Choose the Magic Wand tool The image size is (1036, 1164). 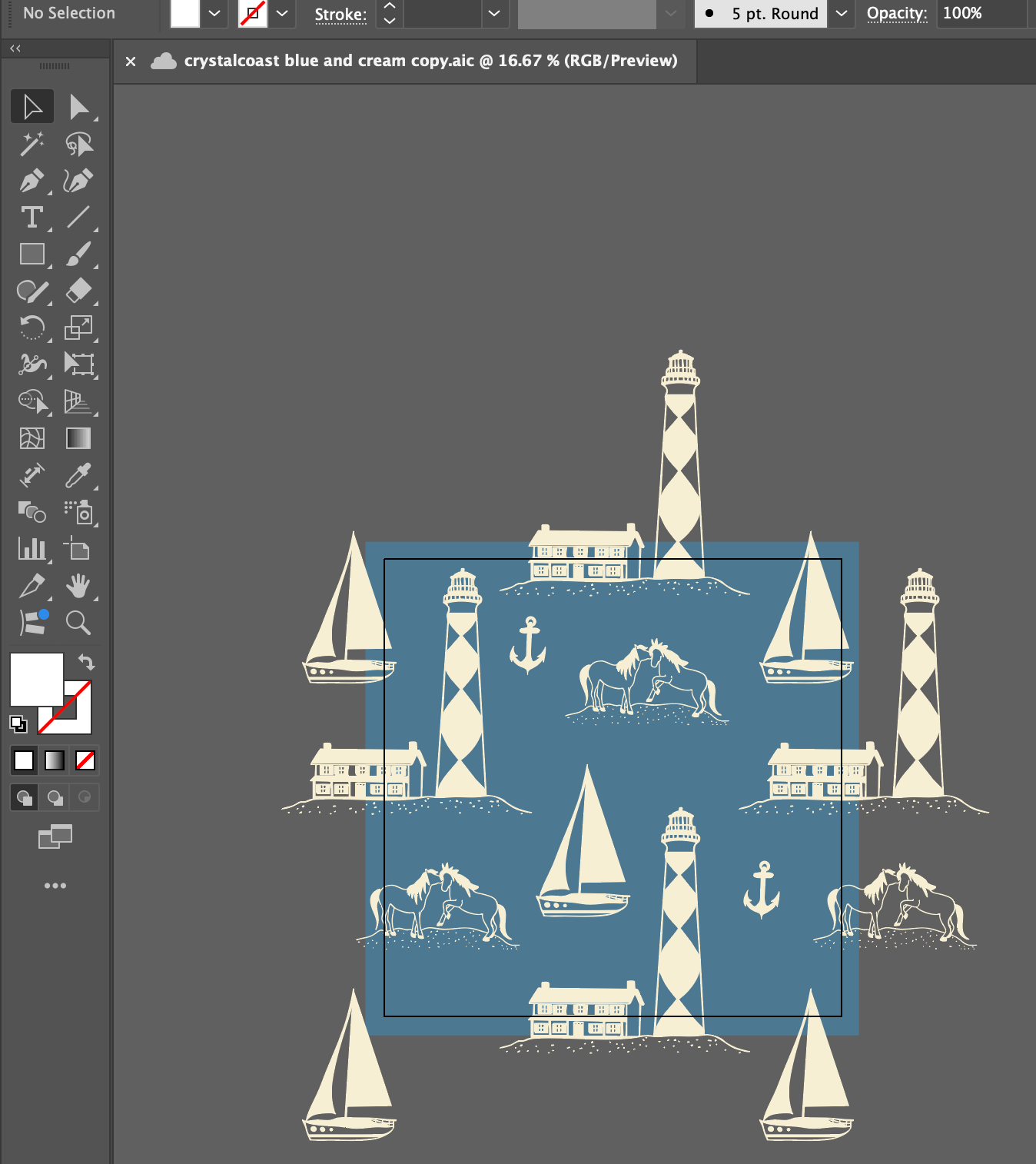pyautogui.click(x=32, y=144)
